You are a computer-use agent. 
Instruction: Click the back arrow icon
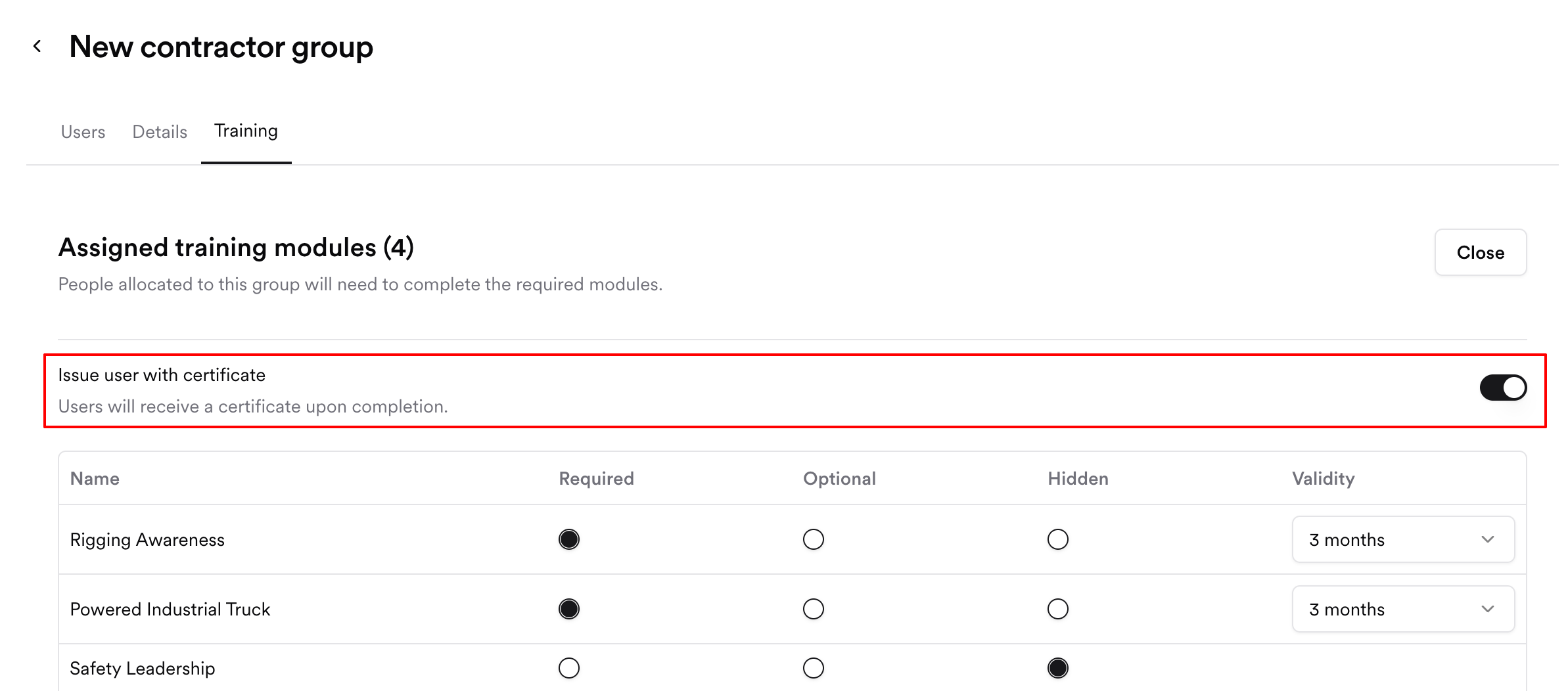tap(37, 46)
